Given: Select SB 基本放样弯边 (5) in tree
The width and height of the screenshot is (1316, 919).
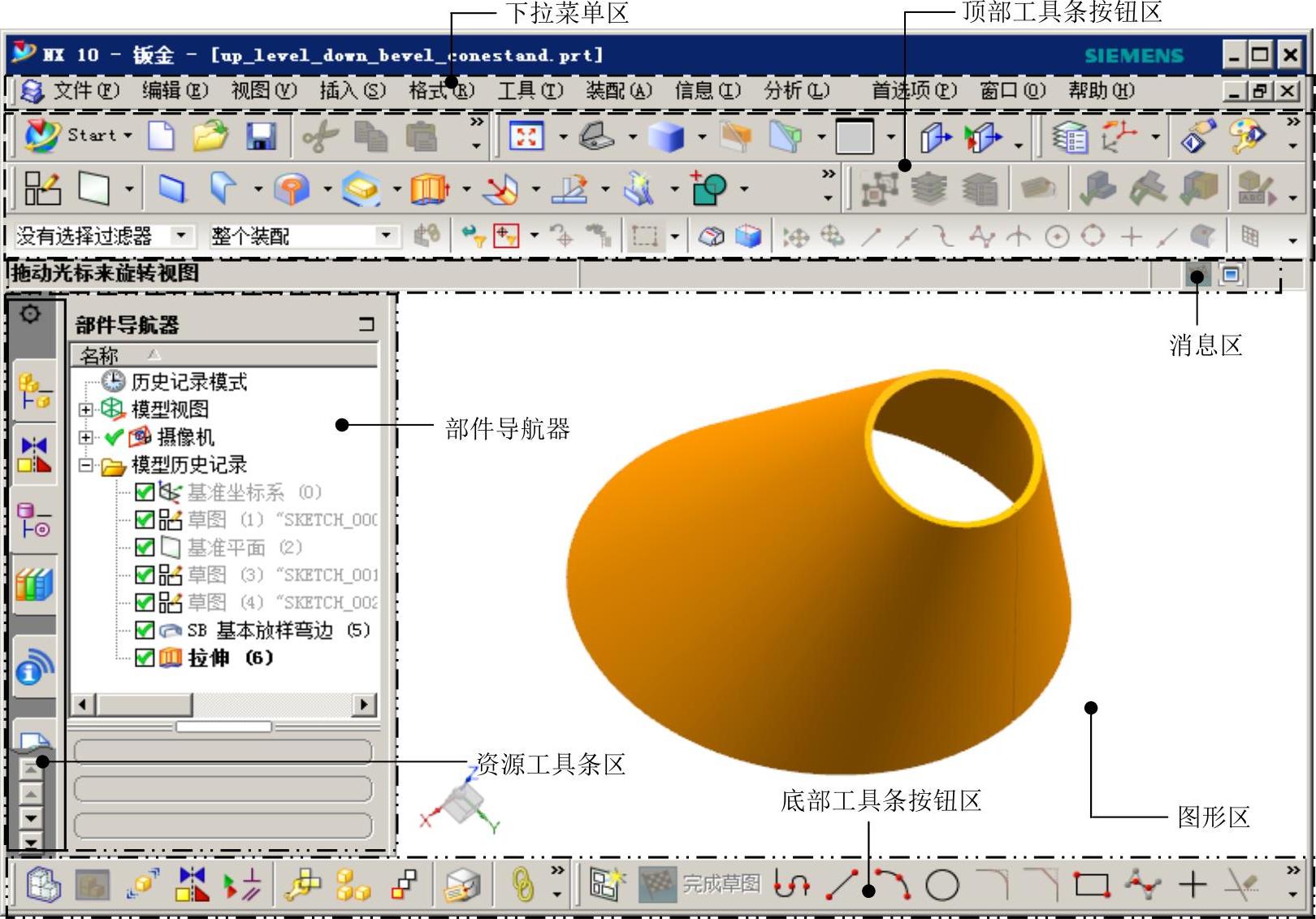Looking at the screenshot, I should [x=278, y=631].
